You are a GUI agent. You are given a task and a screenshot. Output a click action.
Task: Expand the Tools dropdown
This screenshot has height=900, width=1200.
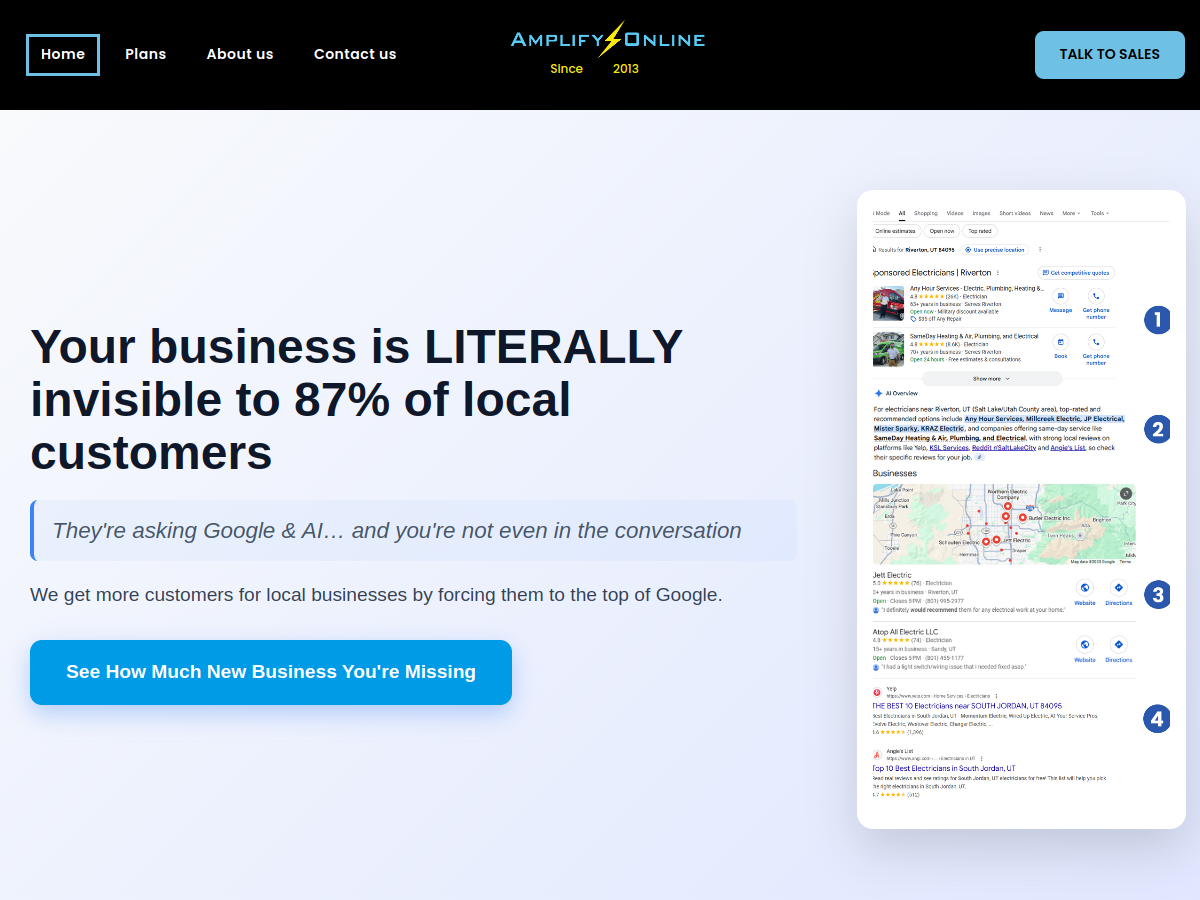[x=1099, y=213]
